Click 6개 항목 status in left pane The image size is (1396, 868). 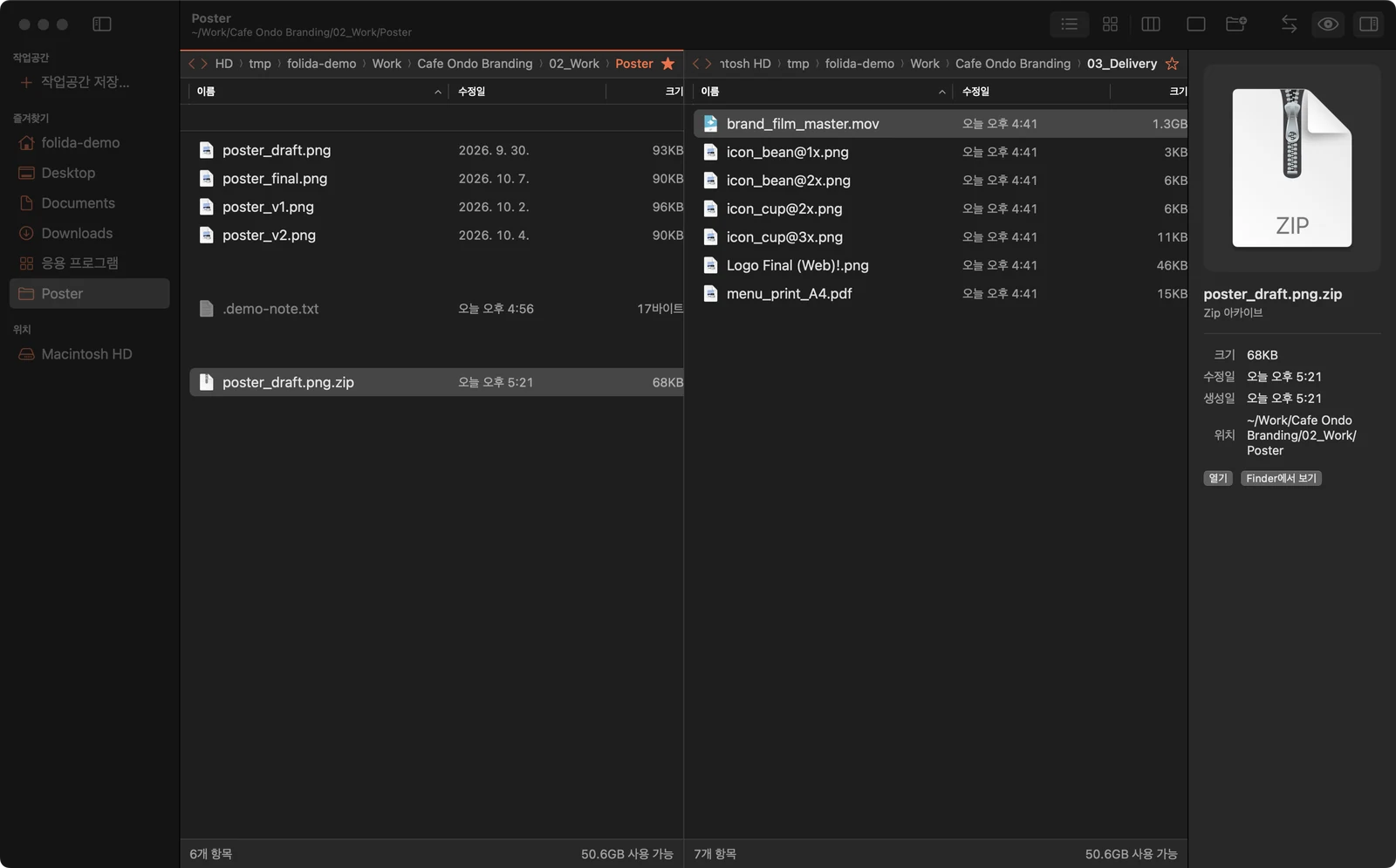211,854
